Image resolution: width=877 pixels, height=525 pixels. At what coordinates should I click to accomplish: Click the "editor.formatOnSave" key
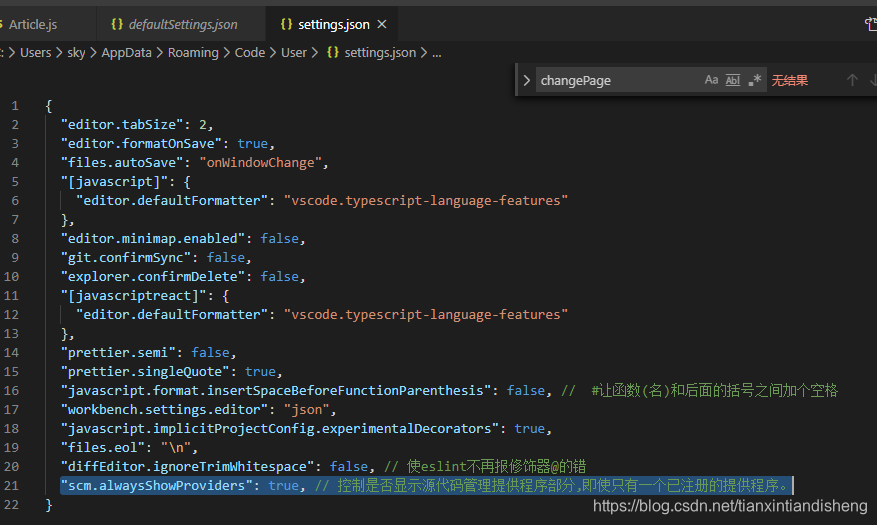[141, 144]
